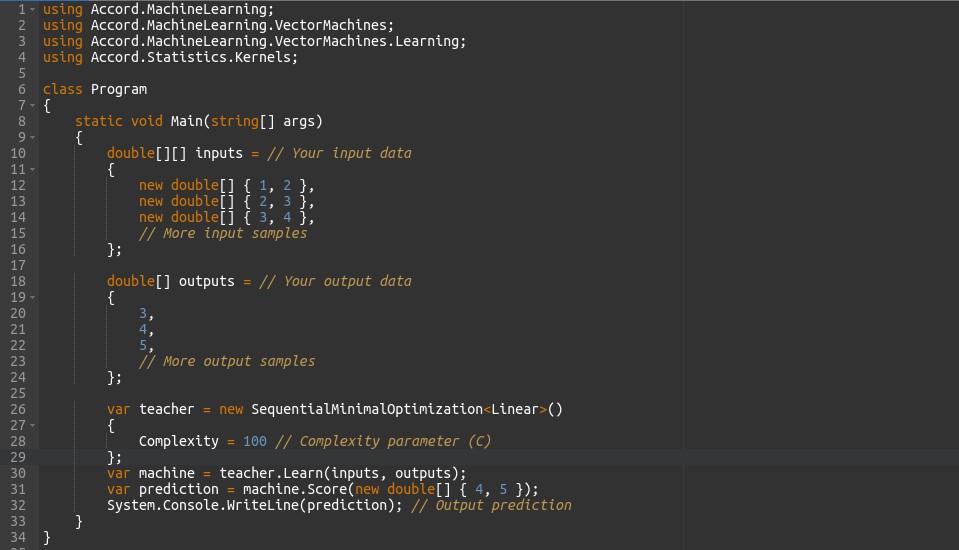This screenshot has height=550, width=959.
Task: Place cursor in the Program class name
Action: [118, 89]
